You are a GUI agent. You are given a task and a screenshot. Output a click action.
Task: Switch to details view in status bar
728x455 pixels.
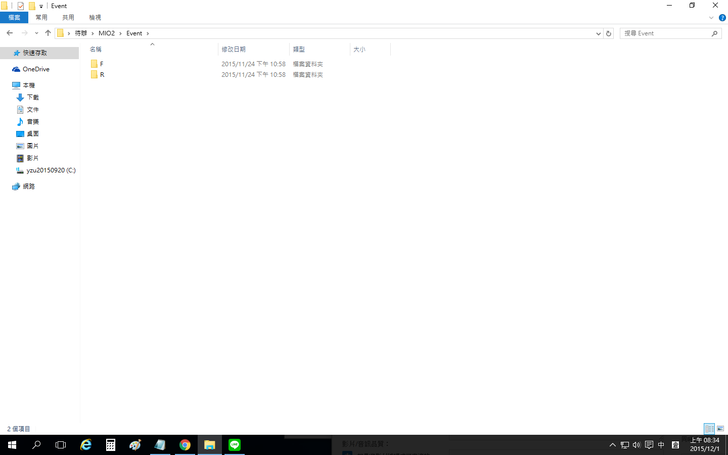[709, 429]
